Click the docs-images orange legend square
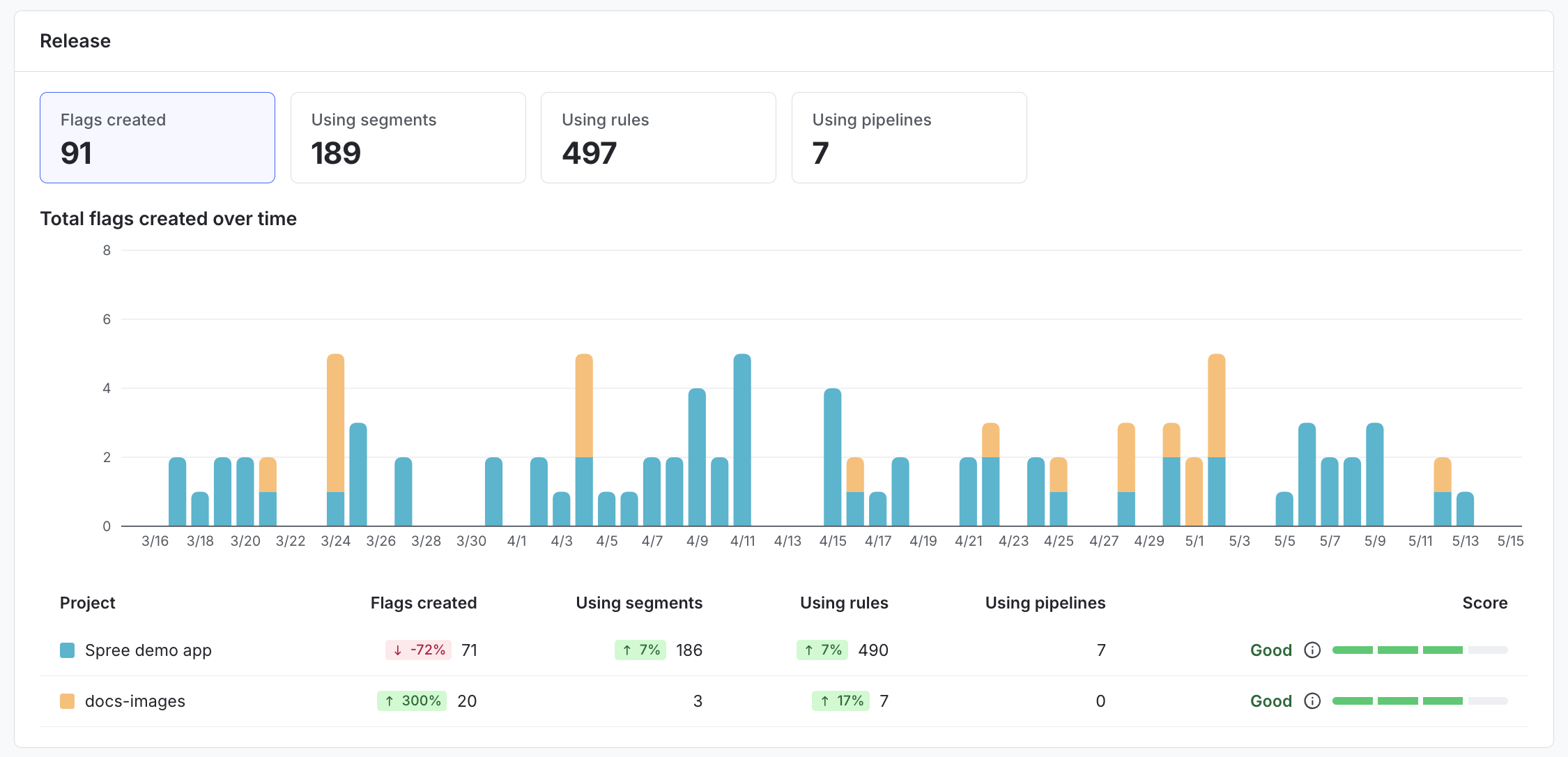The width and height of the screenshot is (1568, 757). [x=67, y=701]
